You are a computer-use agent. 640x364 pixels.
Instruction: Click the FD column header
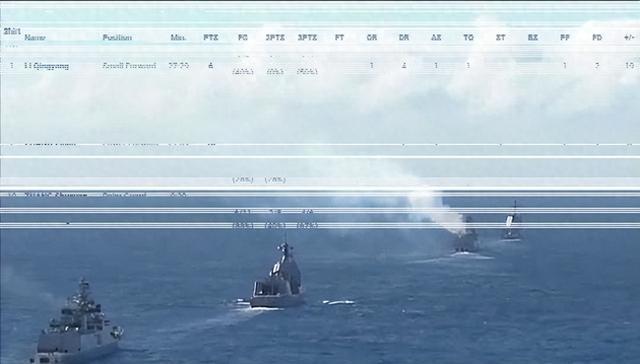pos(597,38)
